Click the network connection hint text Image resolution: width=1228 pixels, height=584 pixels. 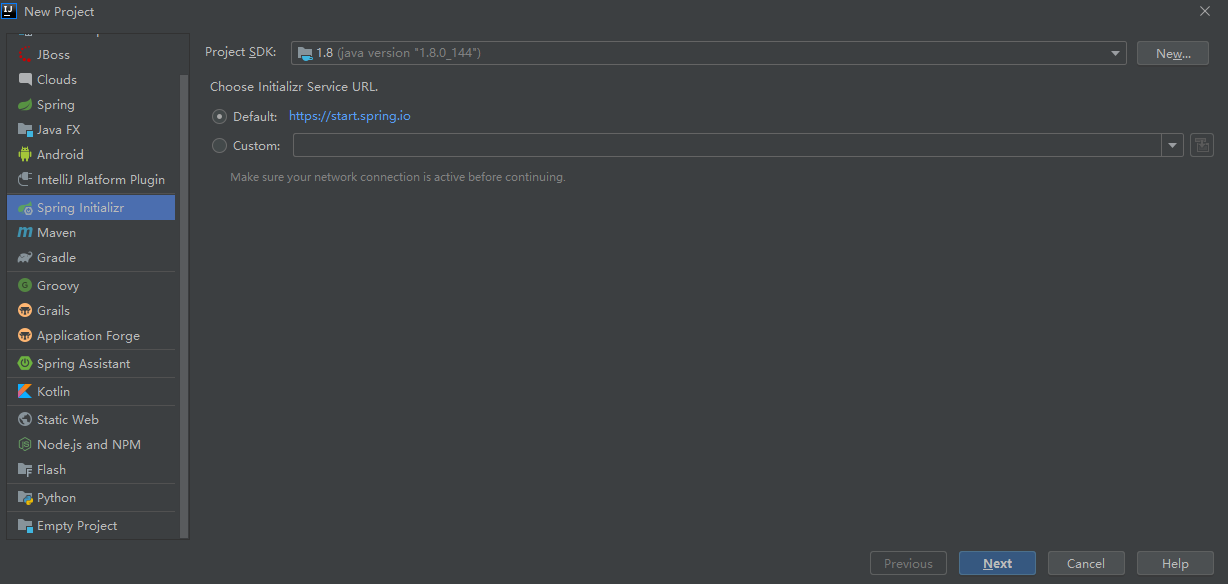click(398, 177)
